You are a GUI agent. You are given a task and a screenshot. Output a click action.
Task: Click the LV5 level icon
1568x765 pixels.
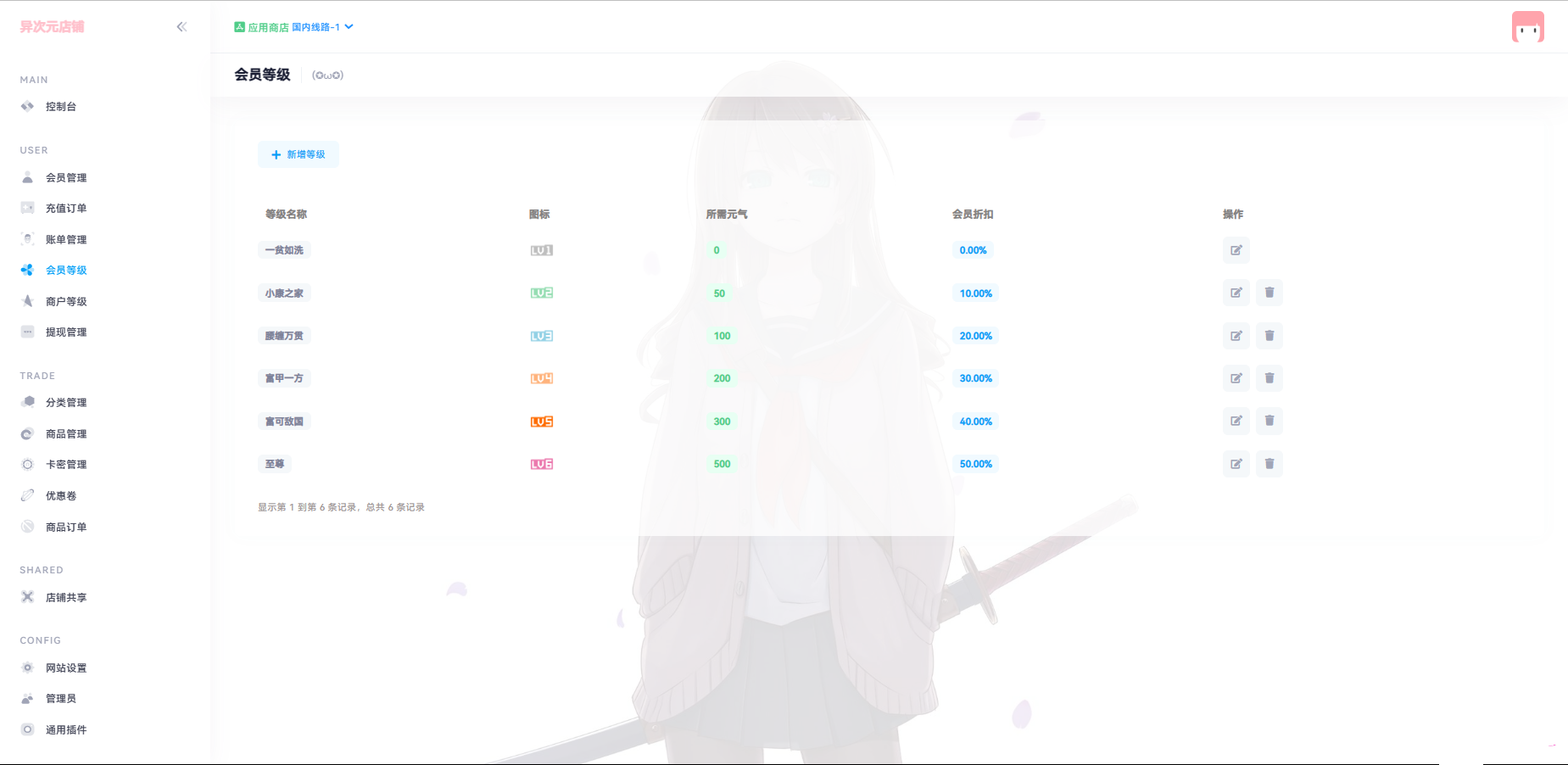click(x=542, y=422)
